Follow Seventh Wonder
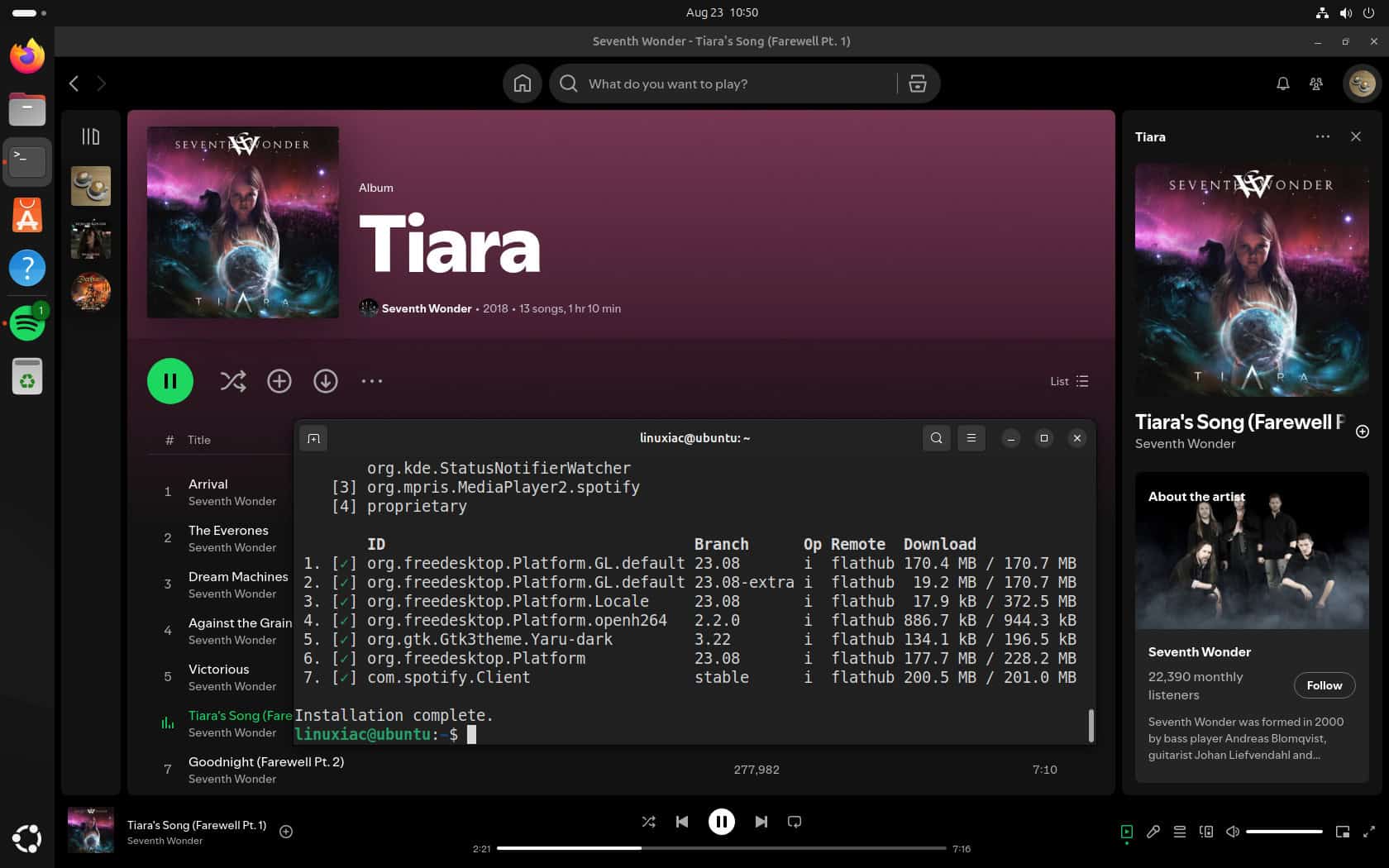Viewport: 1389px width, 868px height. tap(1324, 685)
